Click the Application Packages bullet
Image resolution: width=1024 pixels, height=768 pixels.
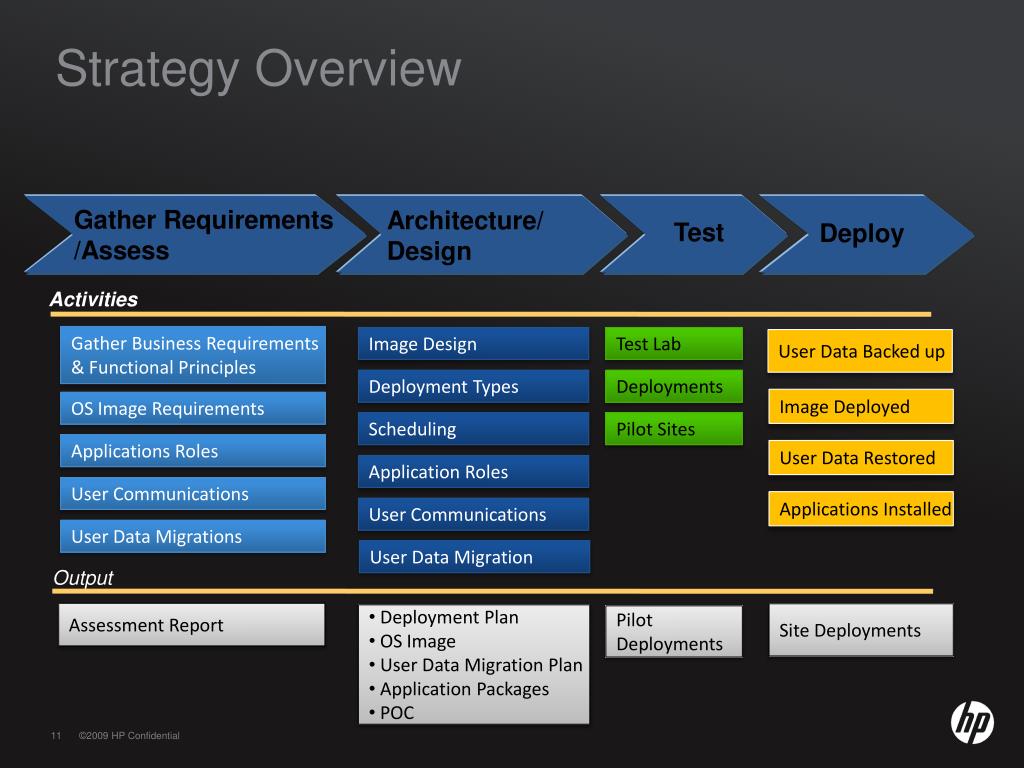[458, 689]
